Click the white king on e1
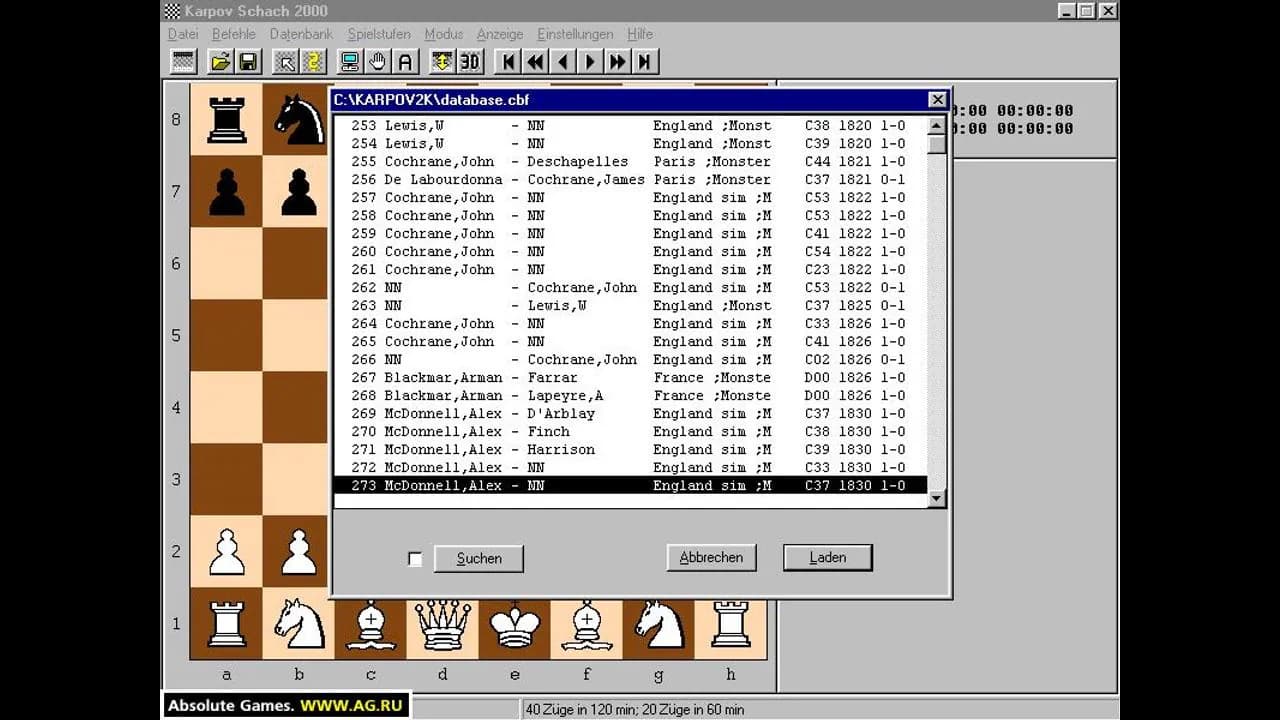This screenshot has width=1280, height=720. [x=514, y=624]
